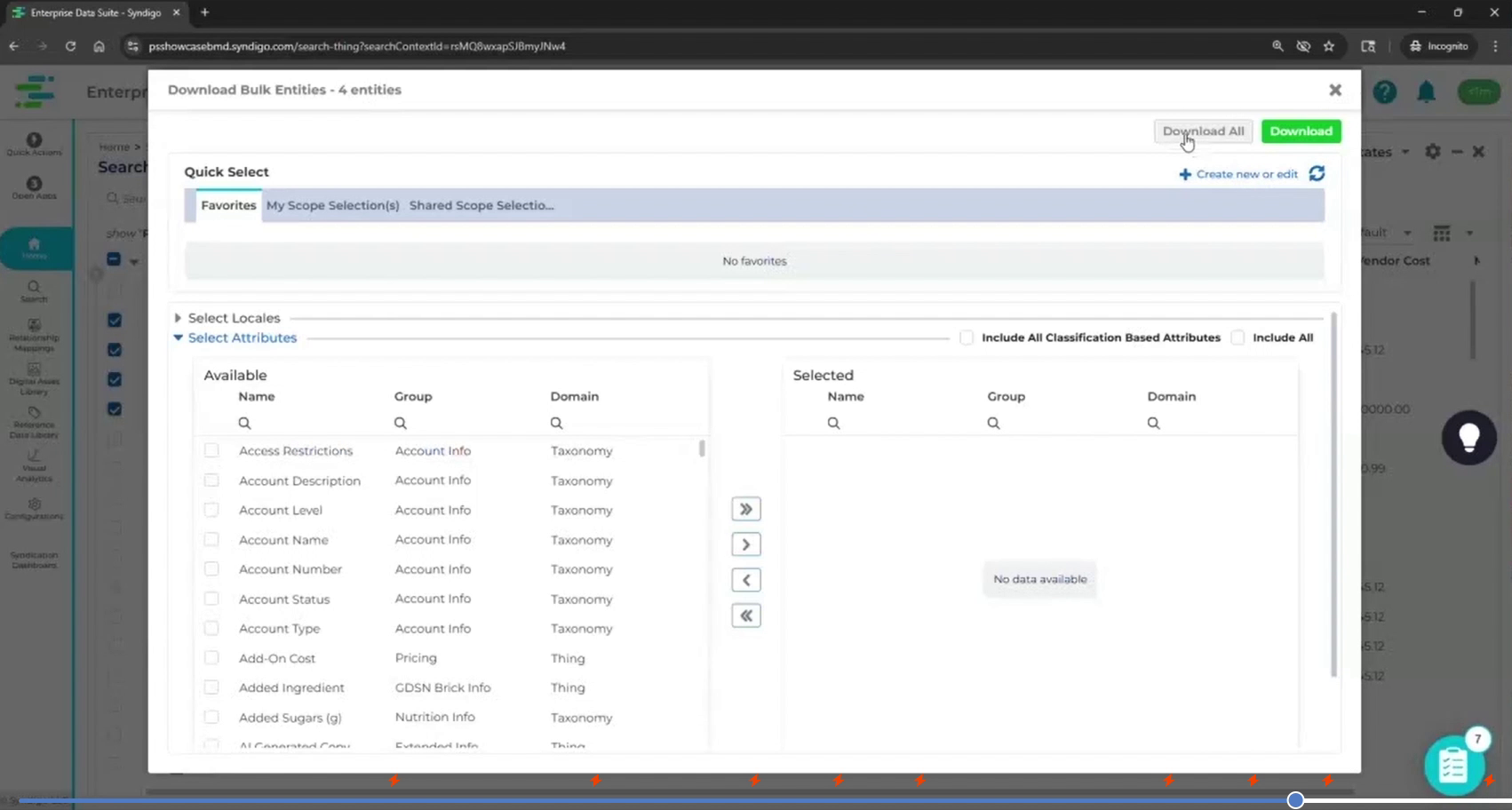Open Configurations from the sidebar
The width and height of the screenshot is (1512, 810).
click(x=34, y=510)
